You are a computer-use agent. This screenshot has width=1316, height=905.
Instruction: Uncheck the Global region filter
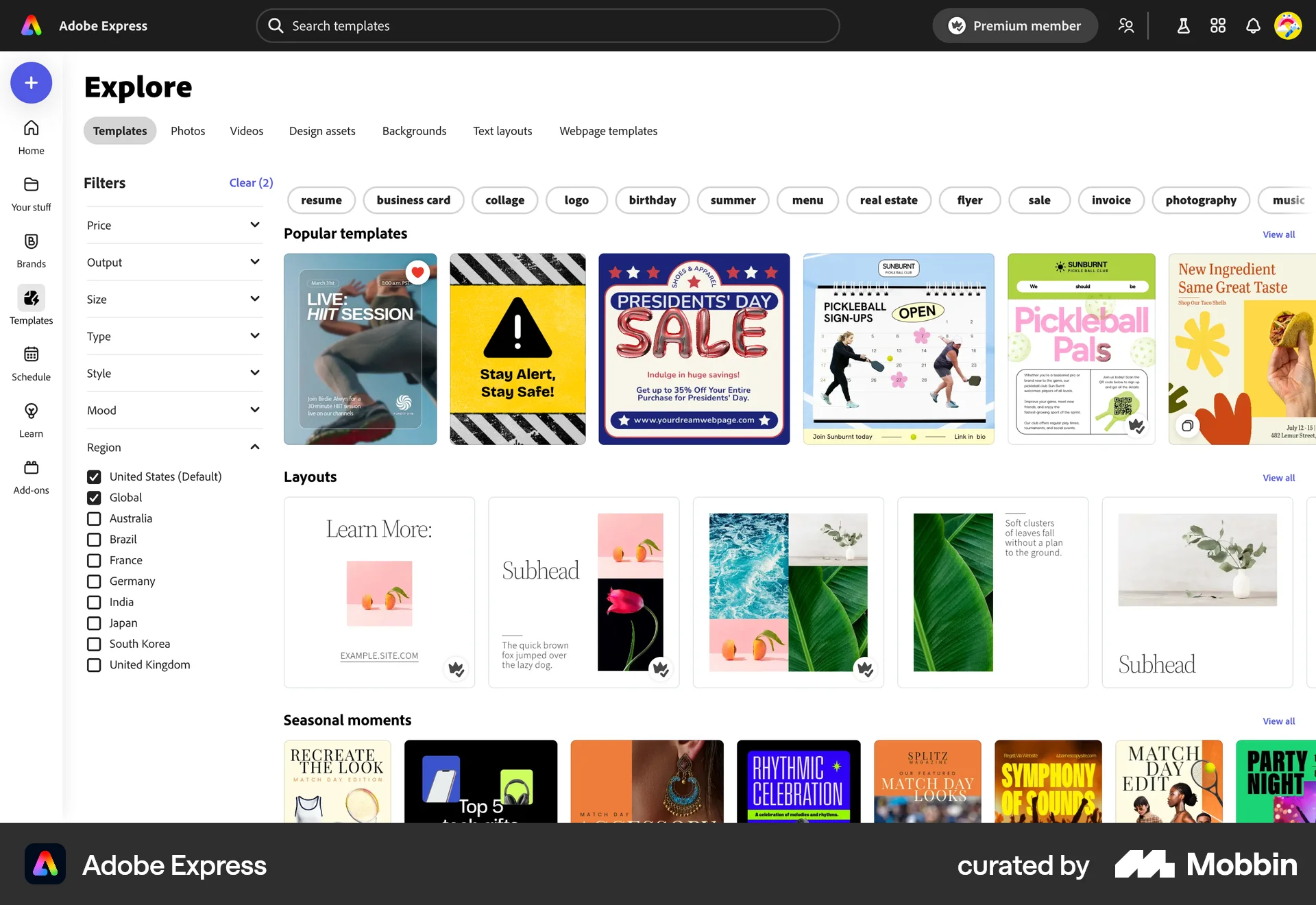(x=94, y=497)
